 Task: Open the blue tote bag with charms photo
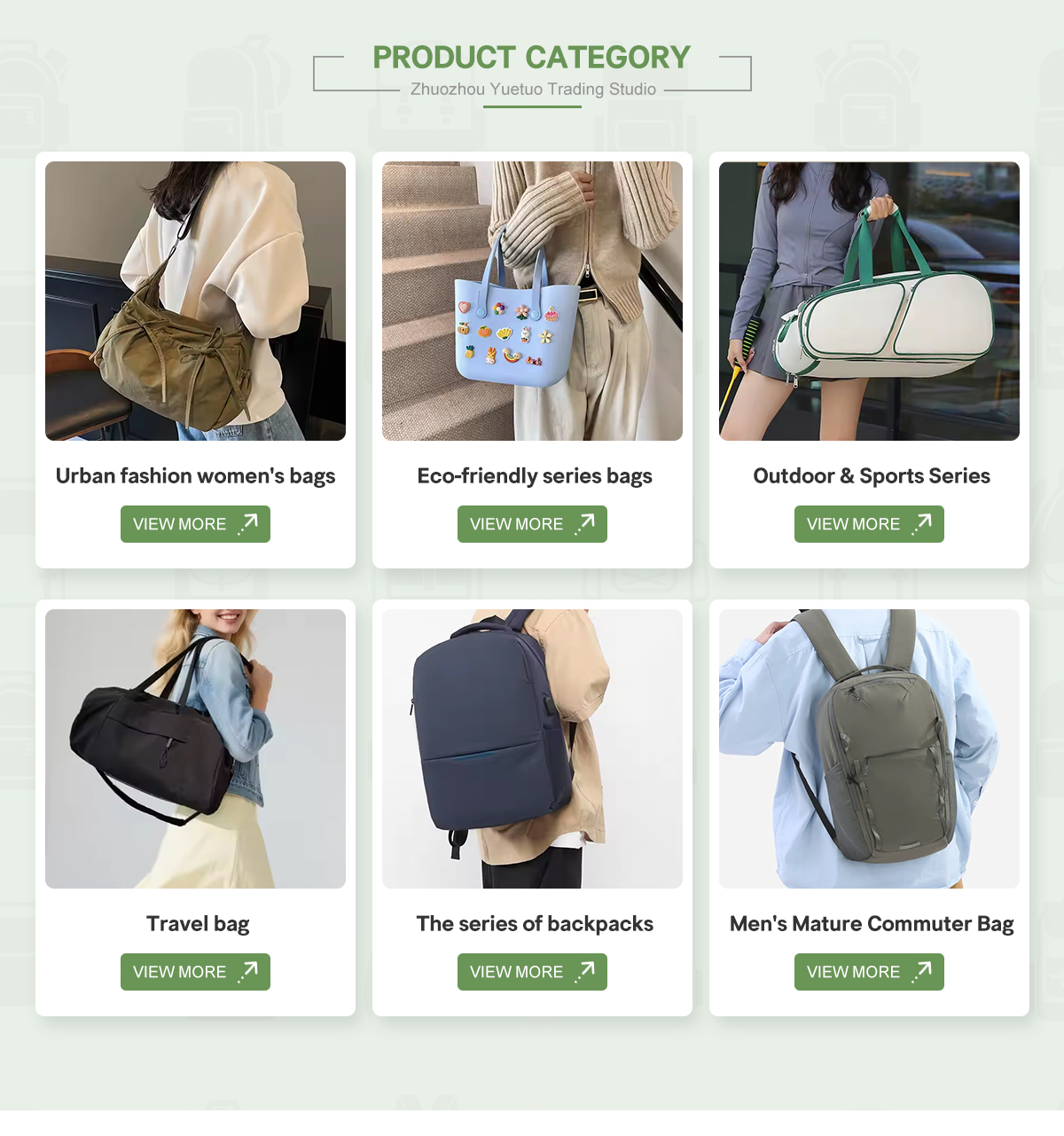coord(532,301)
